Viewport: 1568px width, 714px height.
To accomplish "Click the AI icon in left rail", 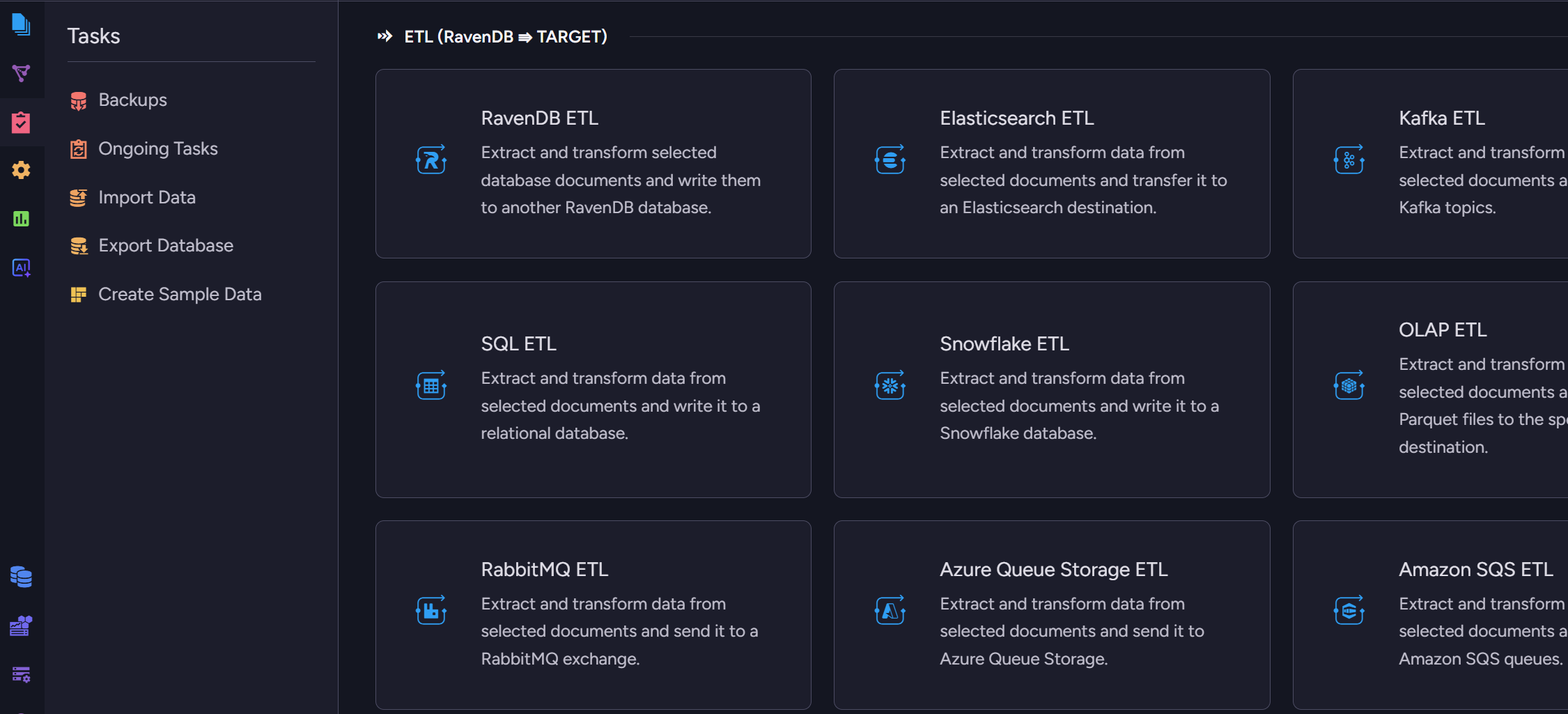I will click(x=21, y=267).
